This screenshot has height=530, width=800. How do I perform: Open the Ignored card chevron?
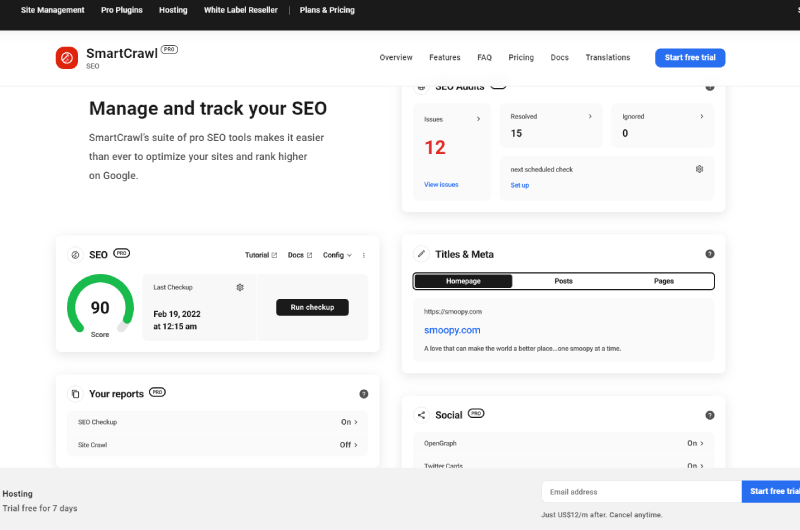click(x=702, y=116)
